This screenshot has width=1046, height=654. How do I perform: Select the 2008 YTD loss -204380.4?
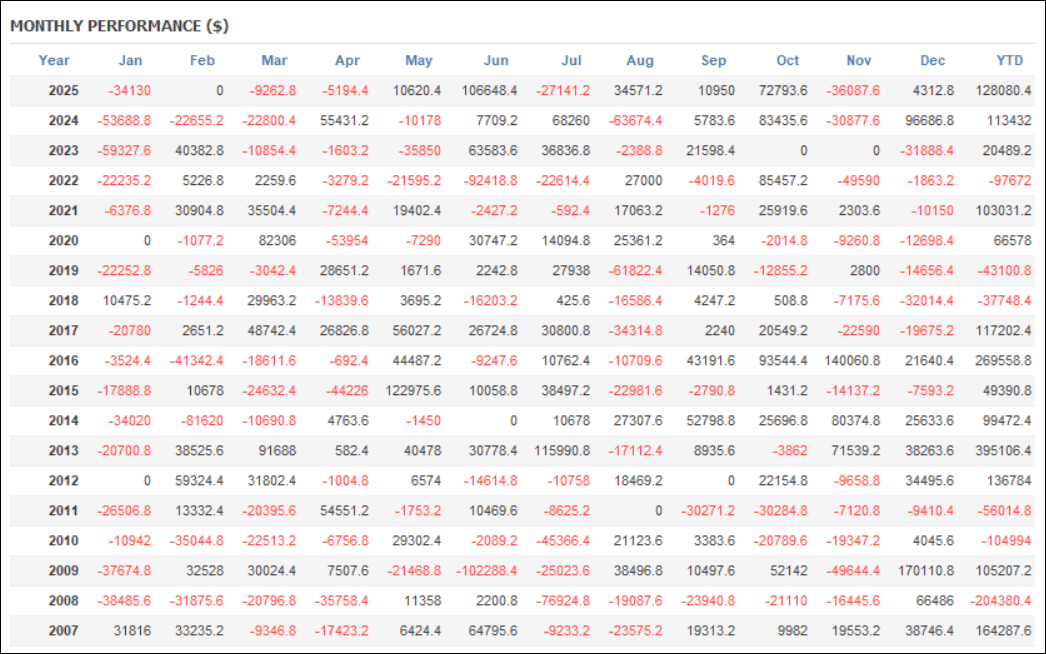click(x=999, y=601)
